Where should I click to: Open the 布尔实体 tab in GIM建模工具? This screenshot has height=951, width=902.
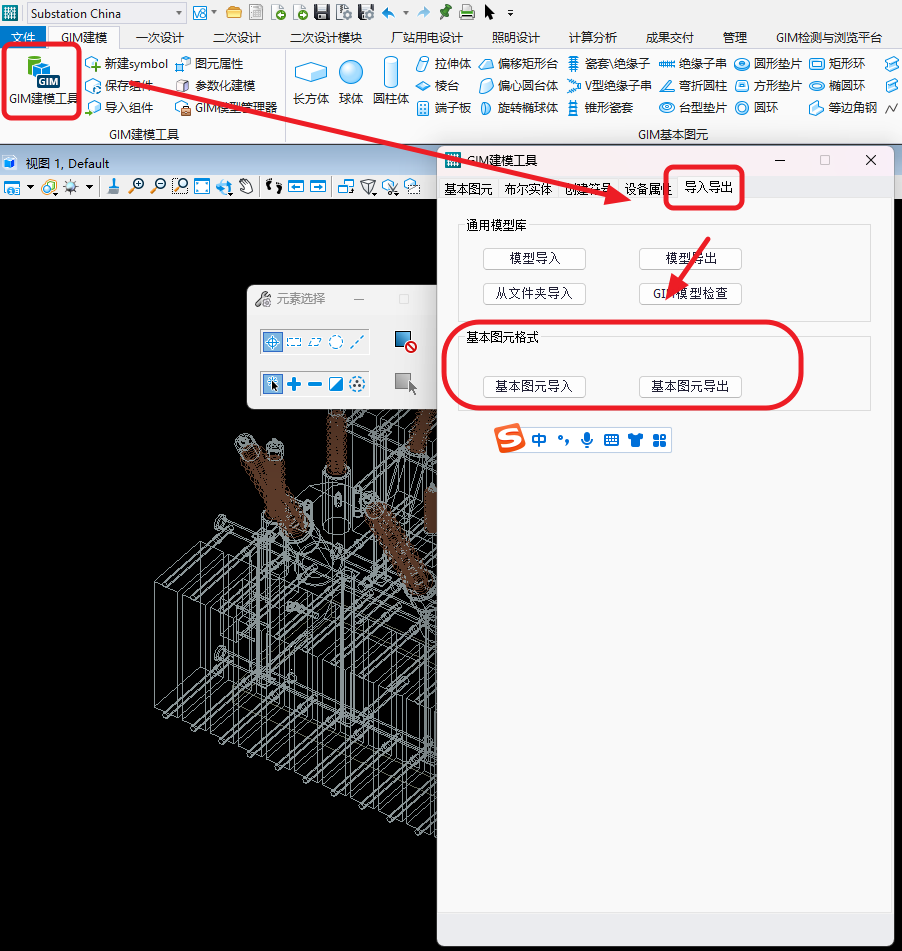[x=528, y=189]
